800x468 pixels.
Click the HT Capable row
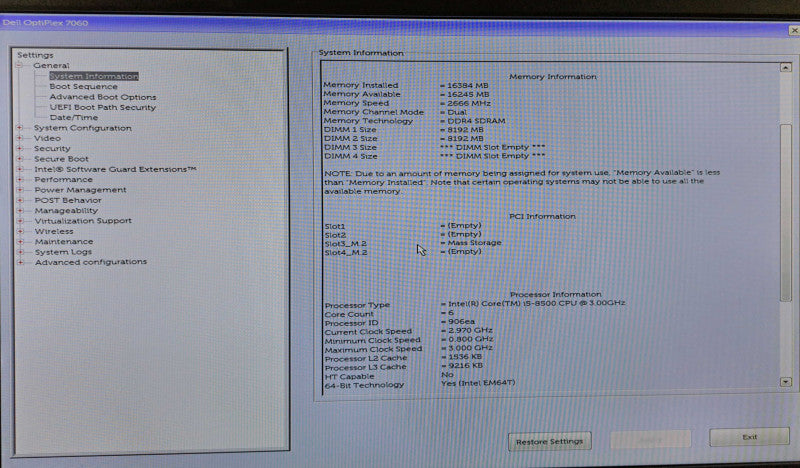tap(389, 376)
